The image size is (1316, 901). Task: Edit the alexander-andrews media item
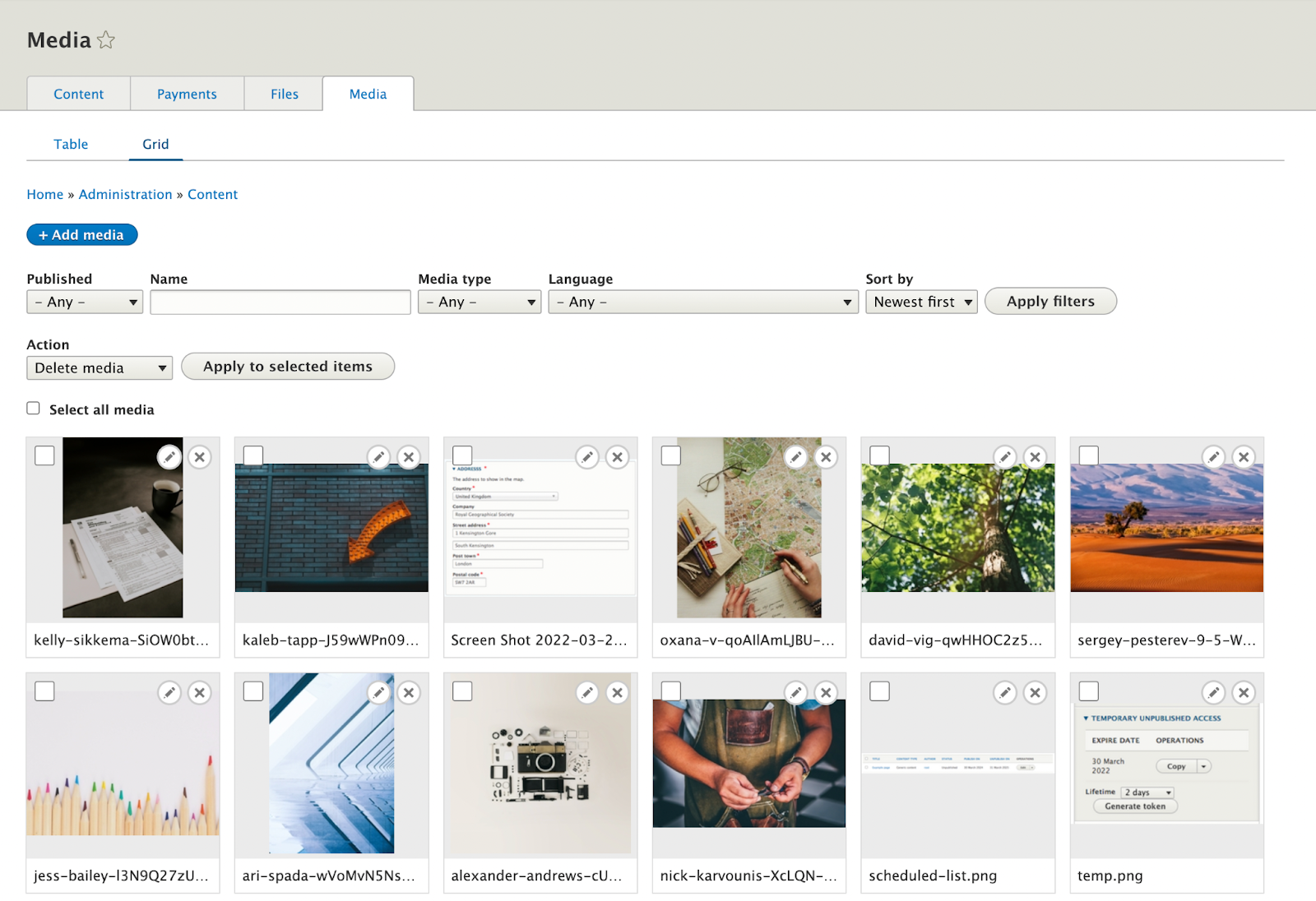pyautogui.click(x=587, y=693)
